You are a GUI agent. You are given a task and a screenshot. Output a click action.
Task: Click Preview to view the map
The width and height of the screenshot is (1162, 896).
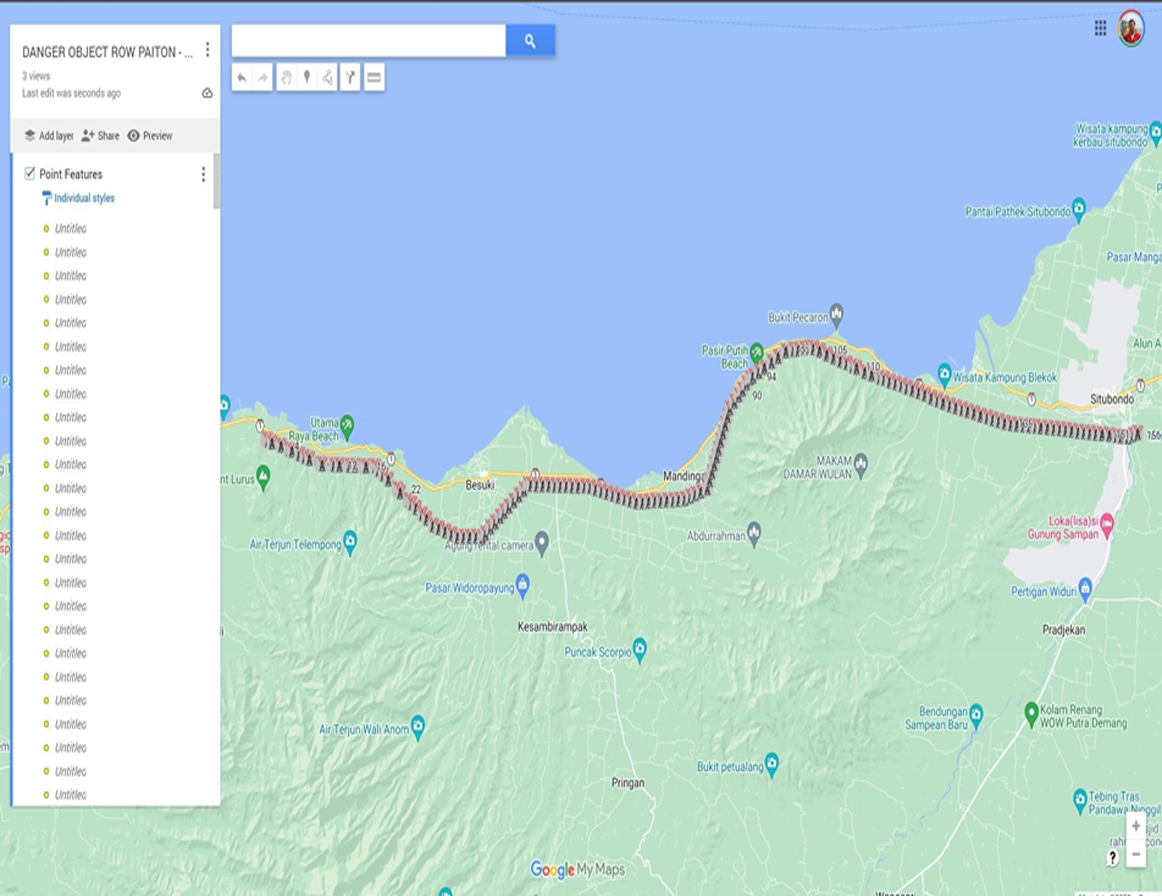[150, 136]
